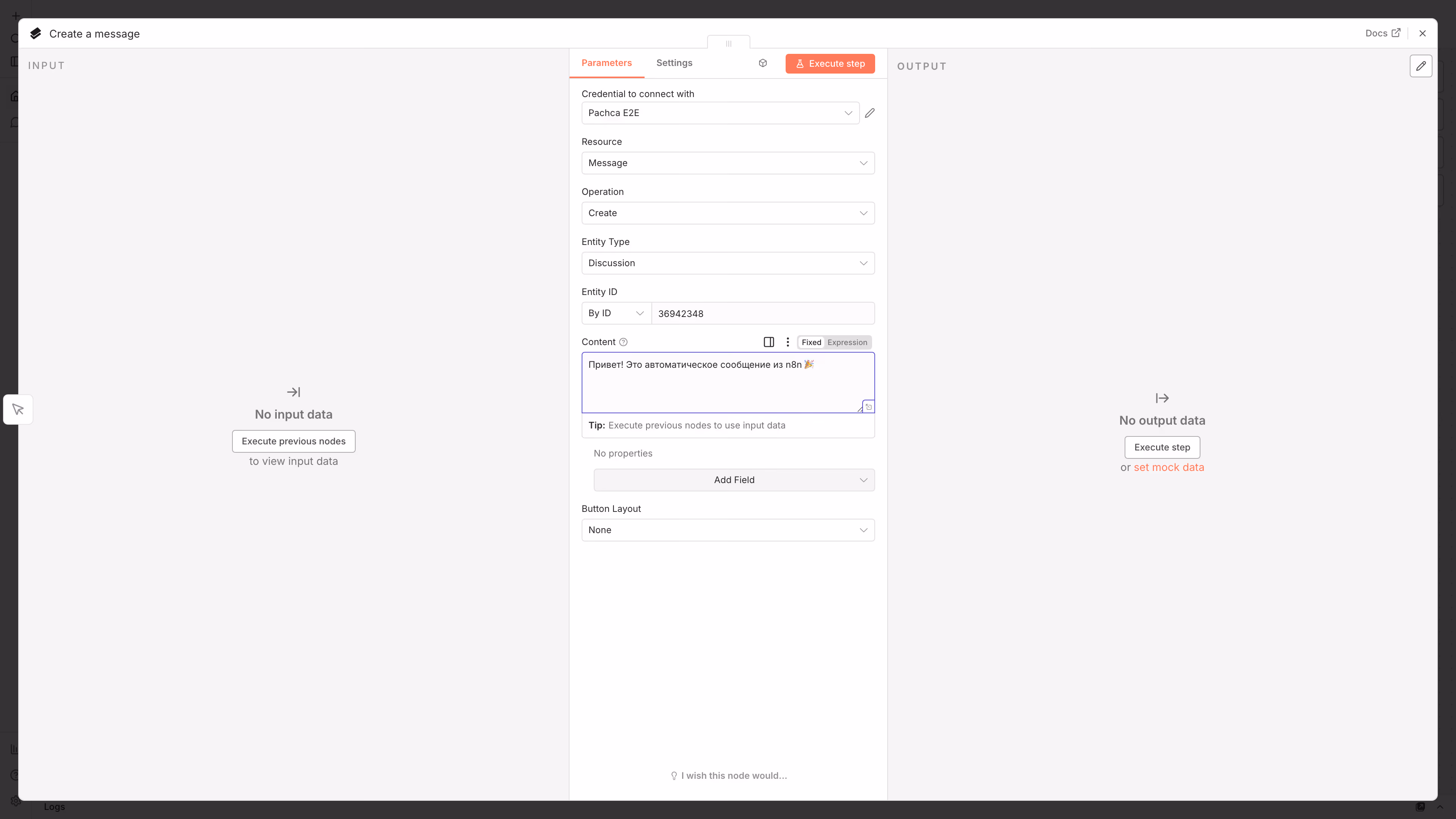Screen dimensions: 1456x819
Task: Open the Resource dropdown showing Message
Action: 728,163
